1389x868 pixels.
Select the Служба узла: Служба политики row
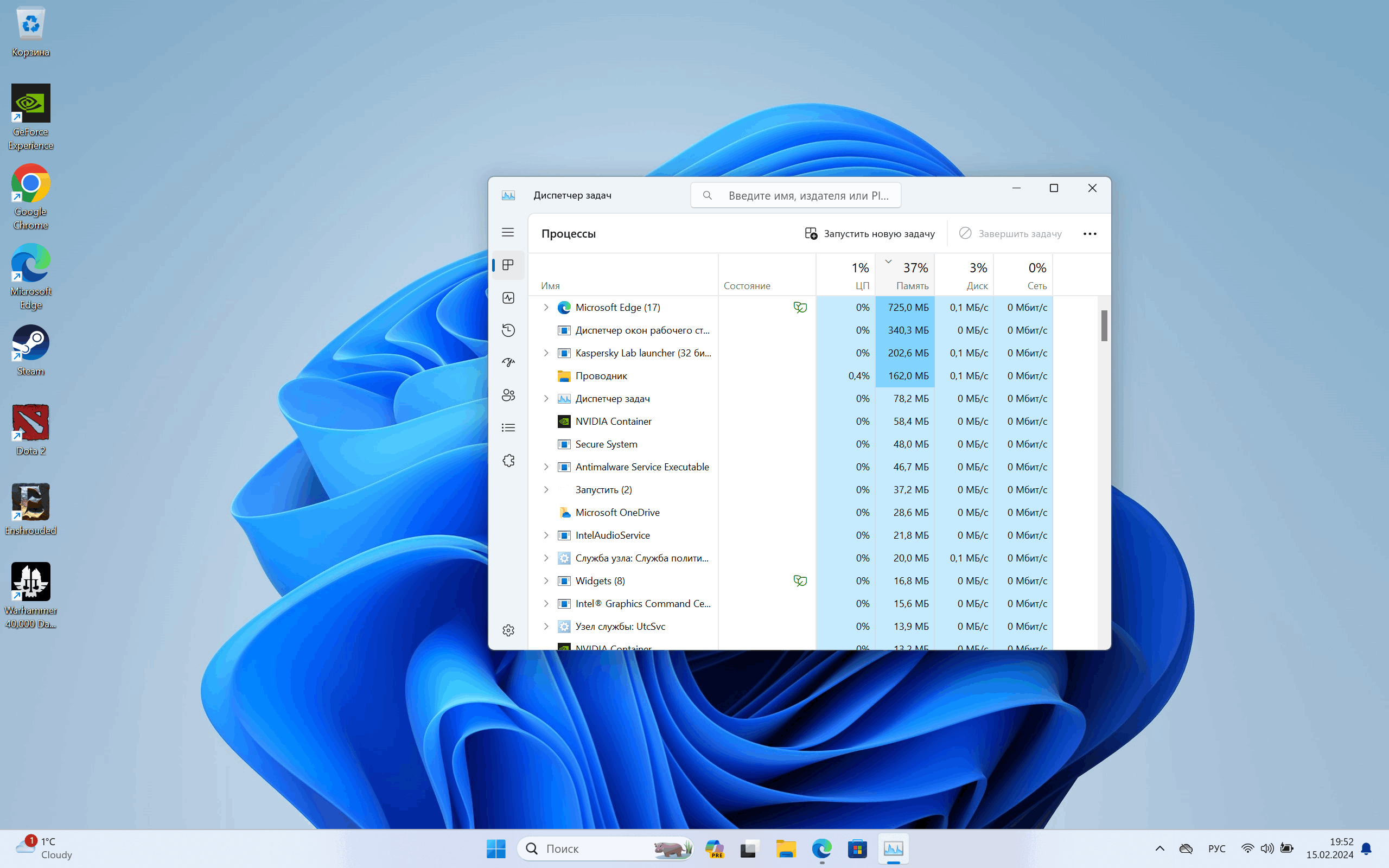(791, 558)
